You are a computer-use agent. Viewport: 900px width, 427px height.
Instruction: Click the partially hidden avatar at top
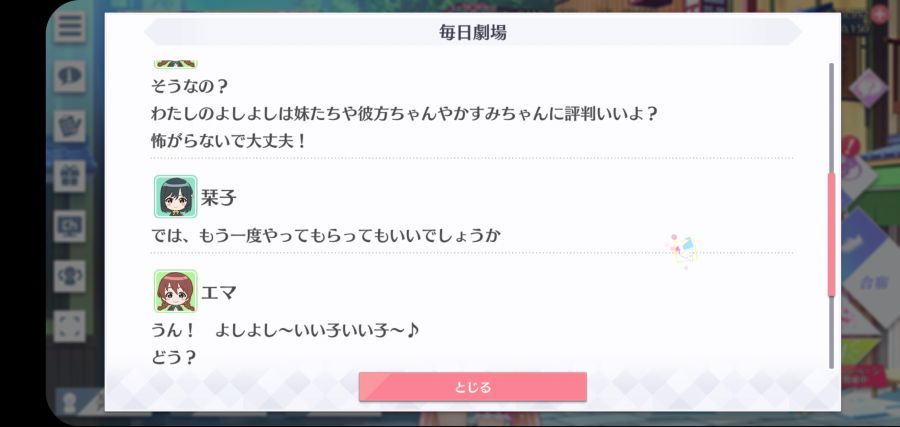tap(175, 64)
